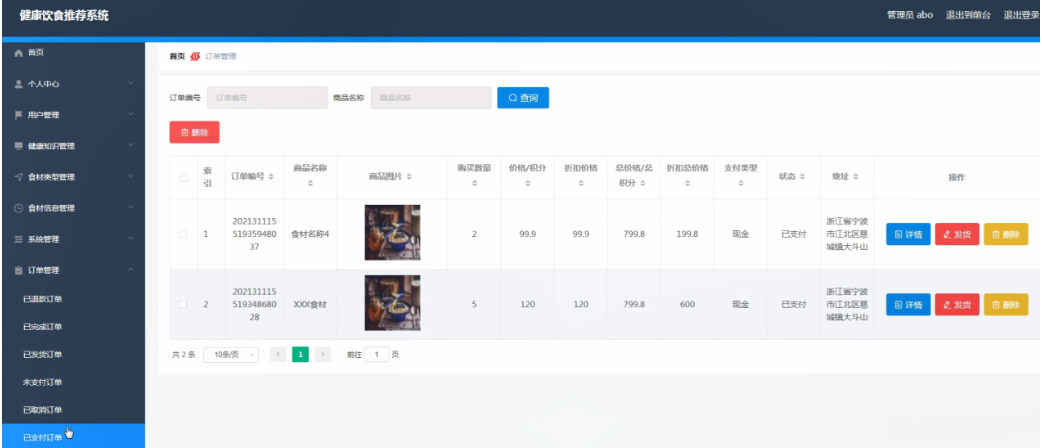Click product image of XXX食材 row
The width and height of the screenshot is (1042, 448).
pos(392,303)
